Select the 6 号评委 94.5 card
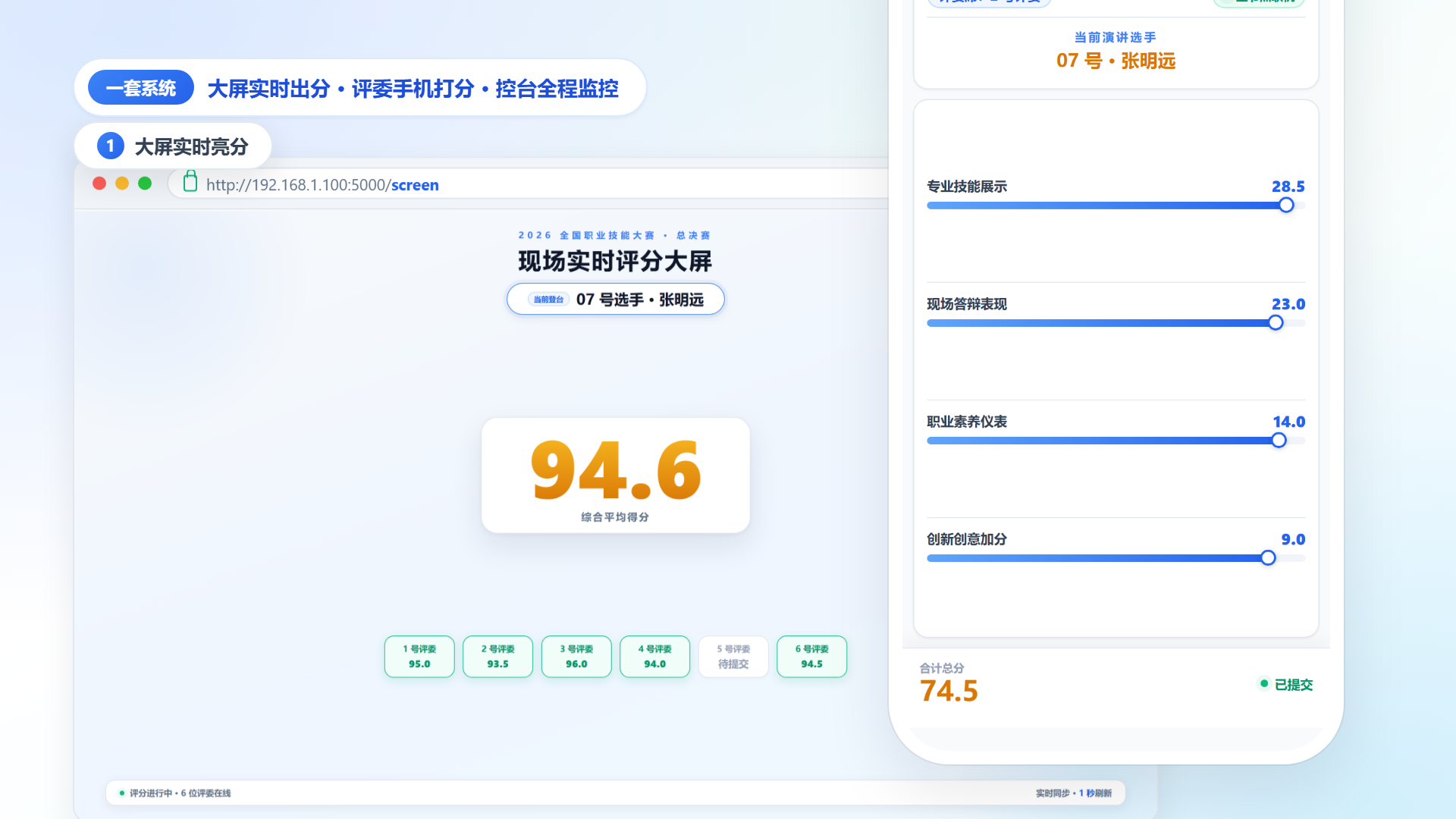The width and height of the screenshot is (1456, 819). [811, 657]
